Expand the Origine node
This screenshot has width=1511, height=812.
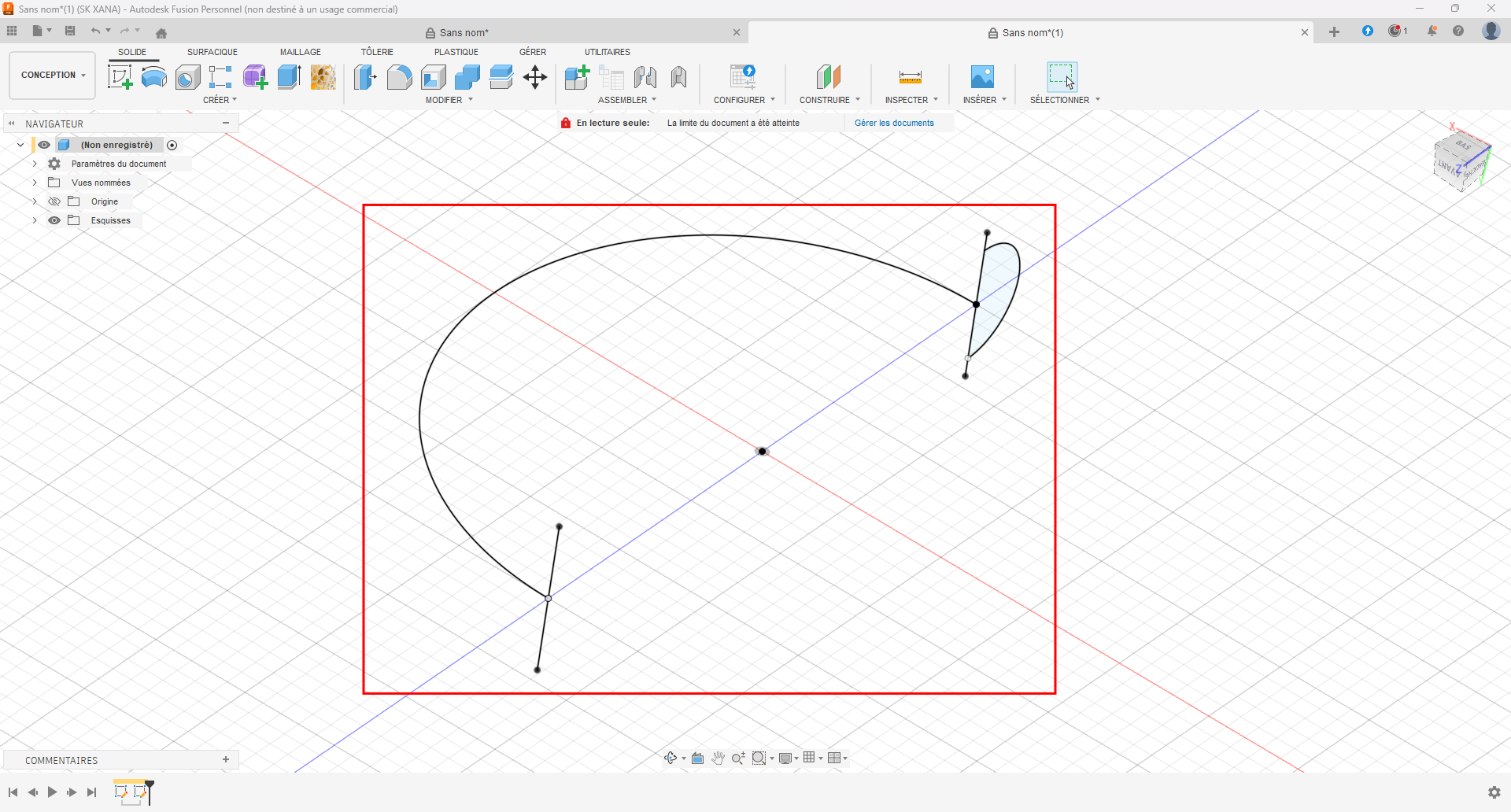(35, 201)
